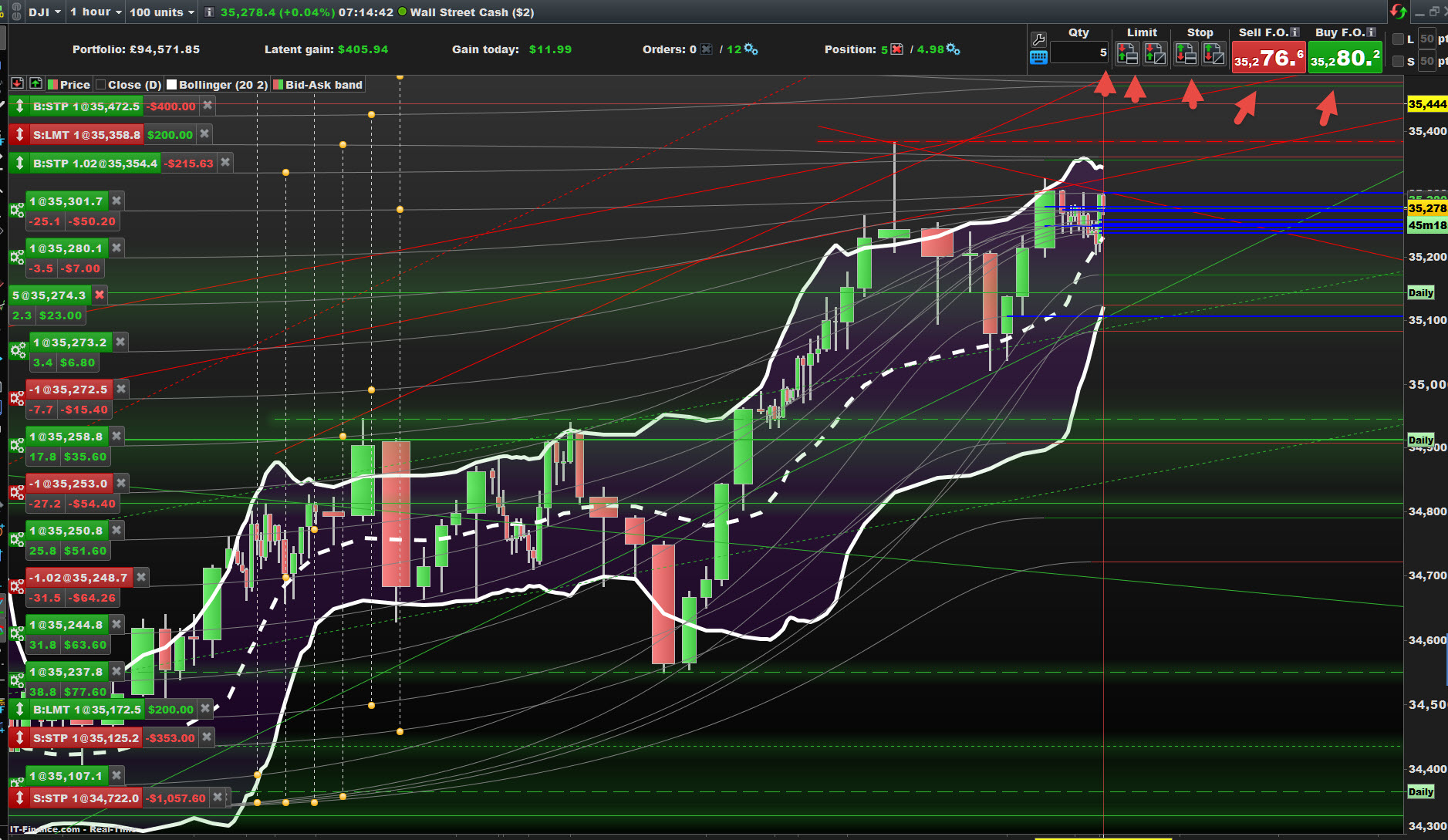1448x840 pixels.
Task: Close the 5@35,274.3 position
Action: click(99, 295)
